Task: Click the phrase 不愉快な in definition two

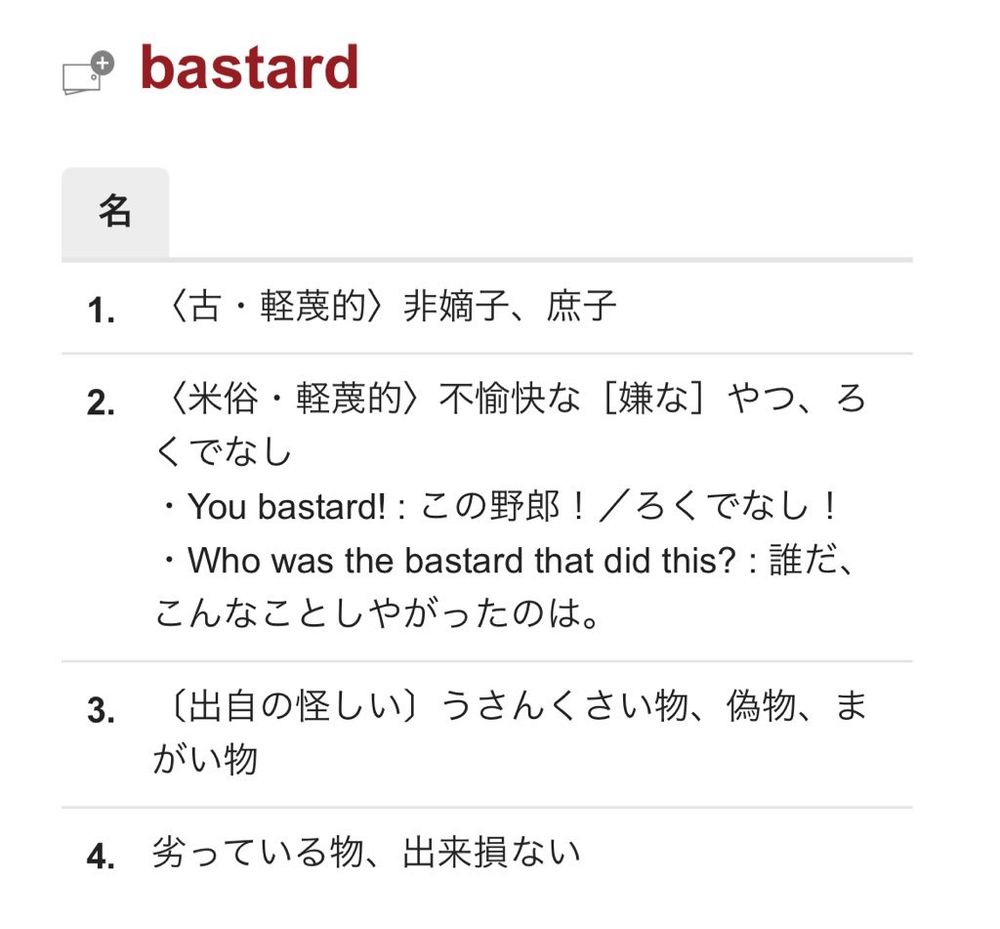Action: click(x=510, y=399)
